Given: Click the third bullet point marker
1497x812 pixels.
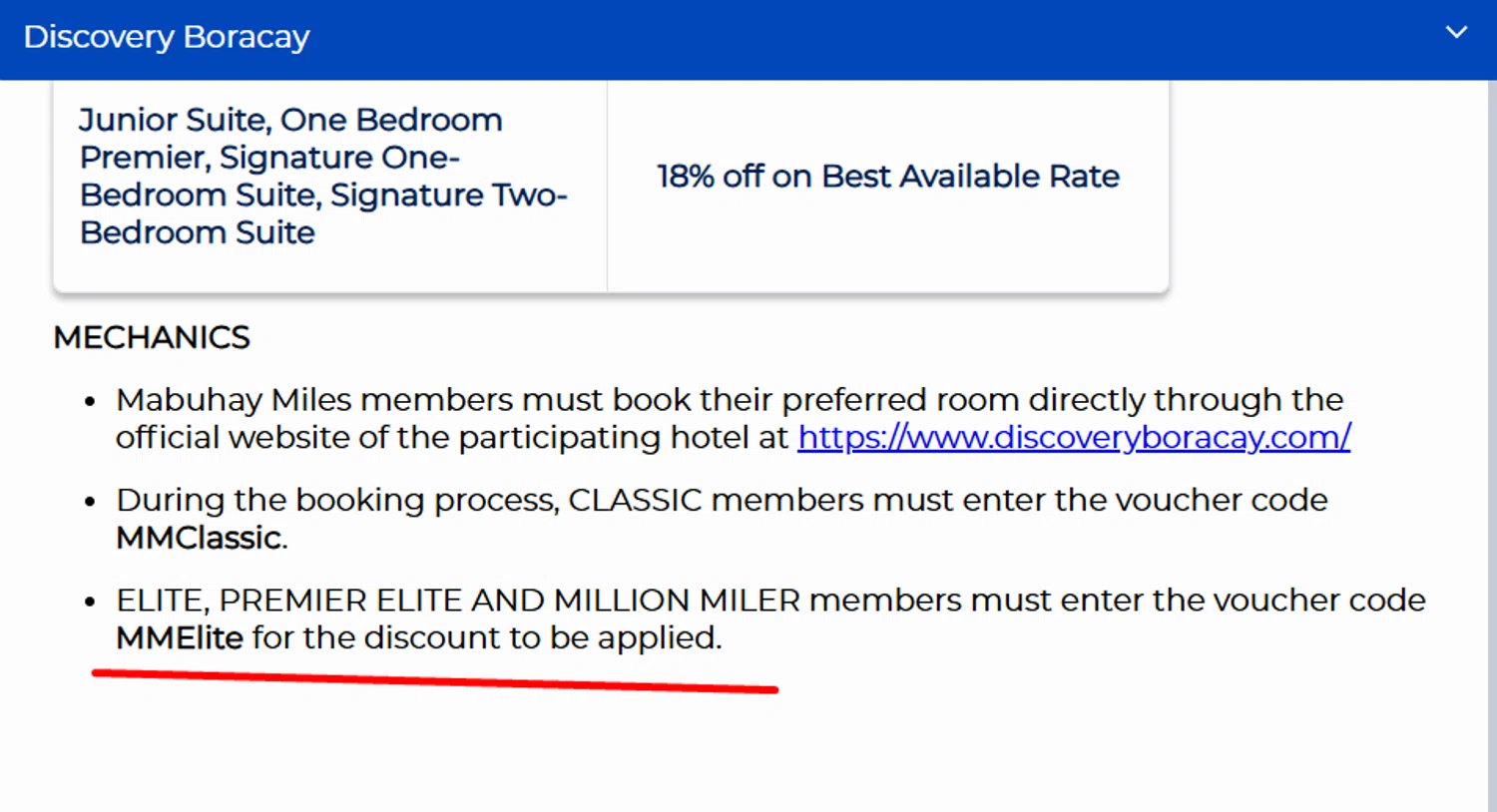Looking at the screenshot, I should coord(90,603).
